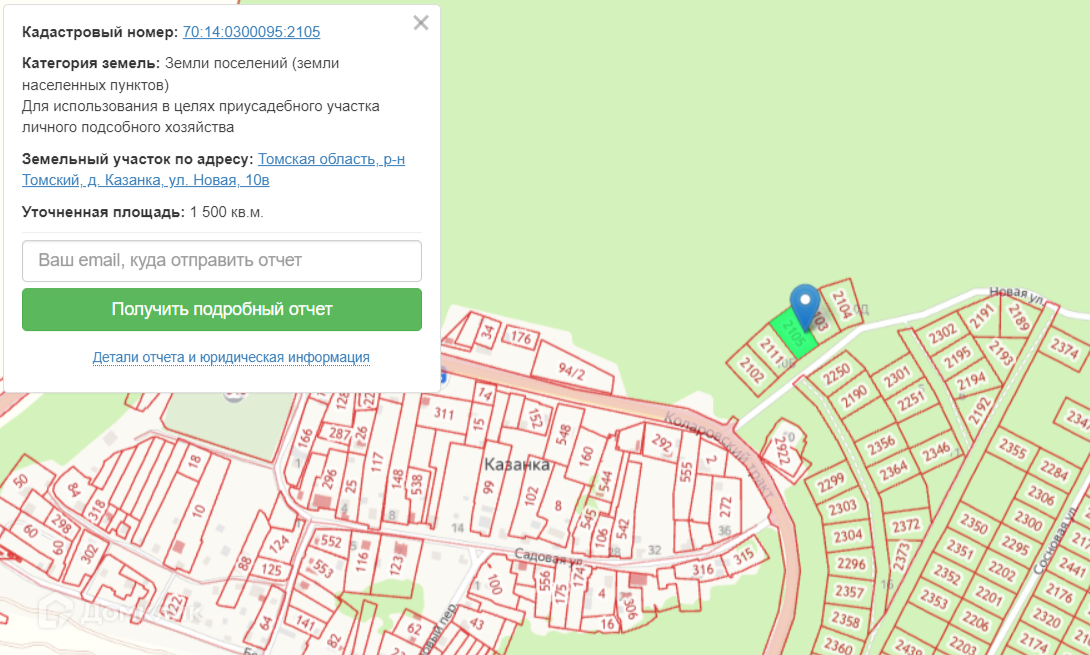This screenshot has height=655, width=1090.
Task: Select parcel 2355 on the map
Action: pyautogui.click(x=1012, y=448)
